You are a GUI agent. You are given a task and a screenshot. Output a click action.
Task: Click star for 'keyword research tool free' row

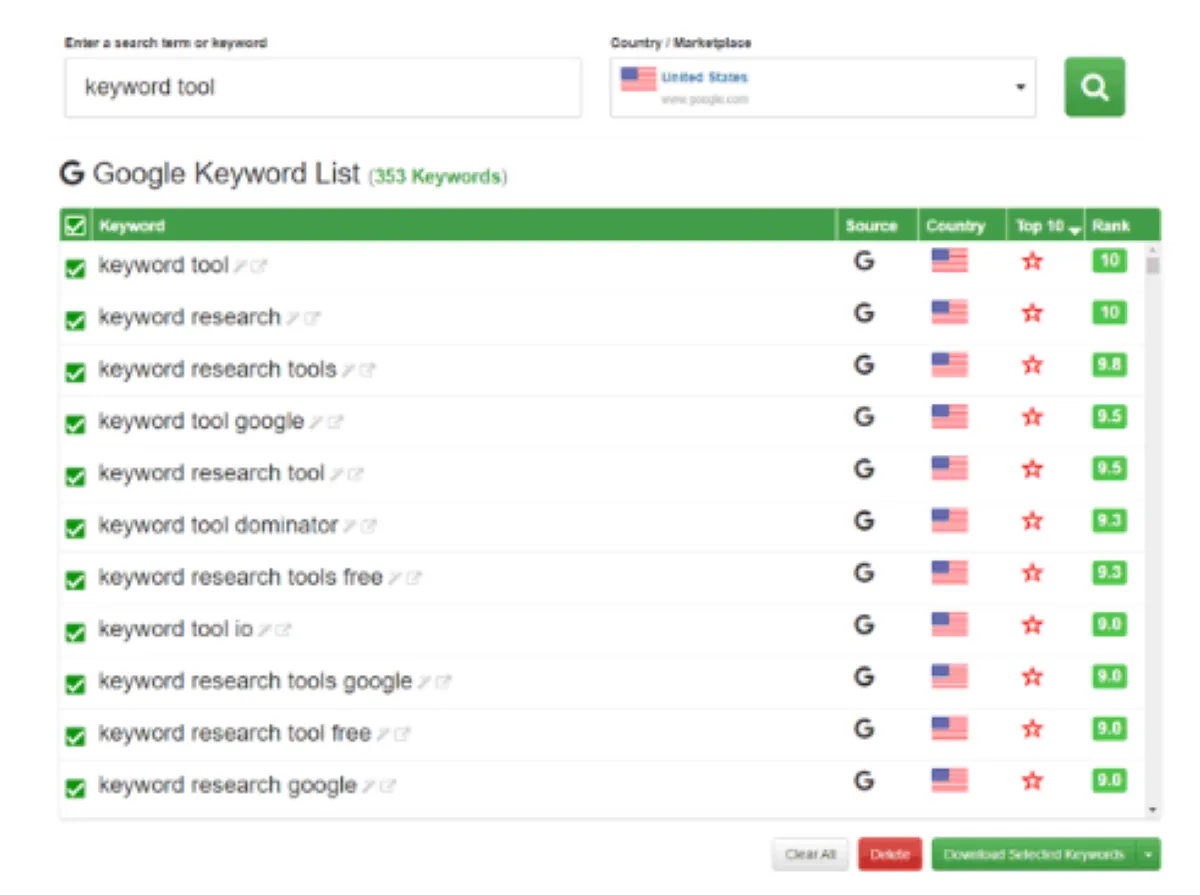[x=1032, y=730]
